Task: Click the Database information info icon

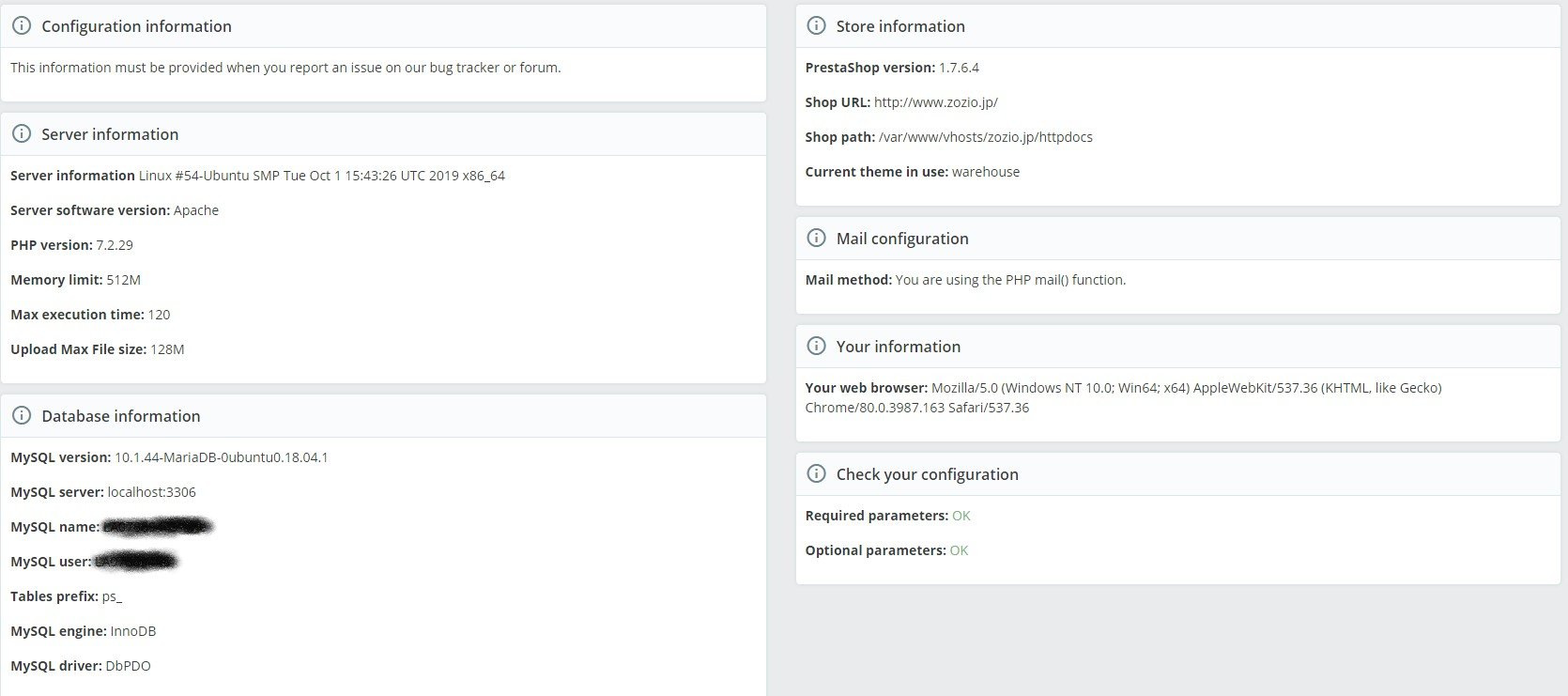Action: tap(22, 416)
